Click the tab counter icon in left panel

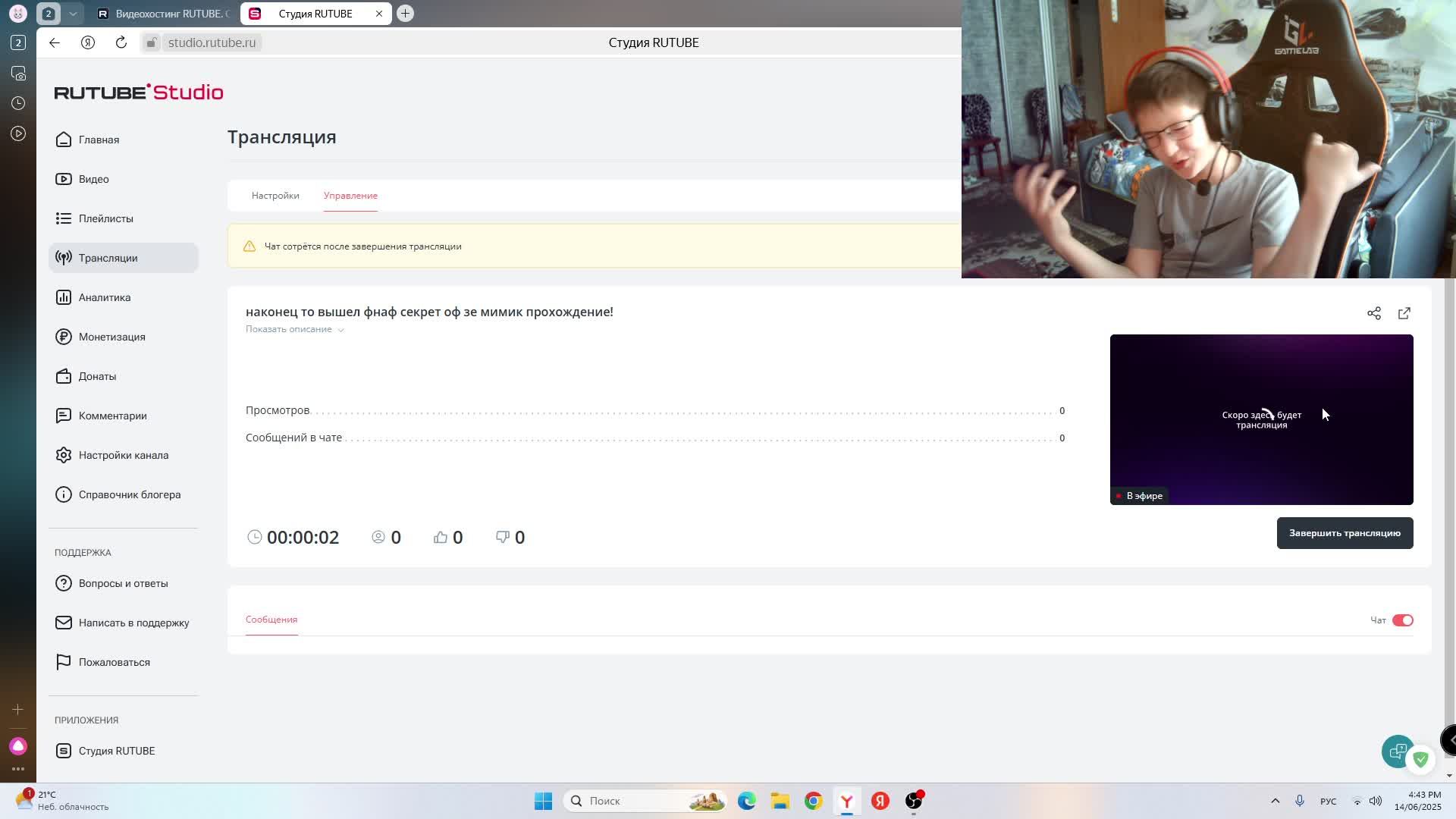coord(18,42)
